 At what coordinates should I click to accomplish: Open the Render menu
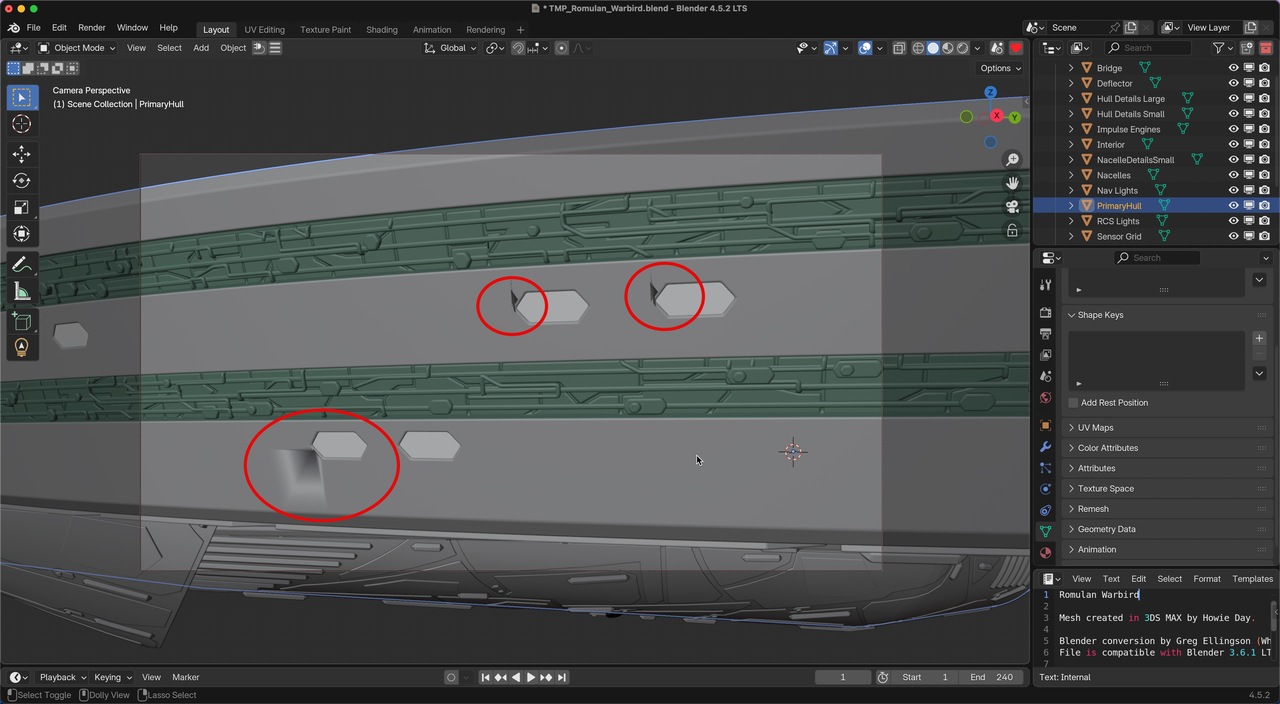tap(92, 28)
